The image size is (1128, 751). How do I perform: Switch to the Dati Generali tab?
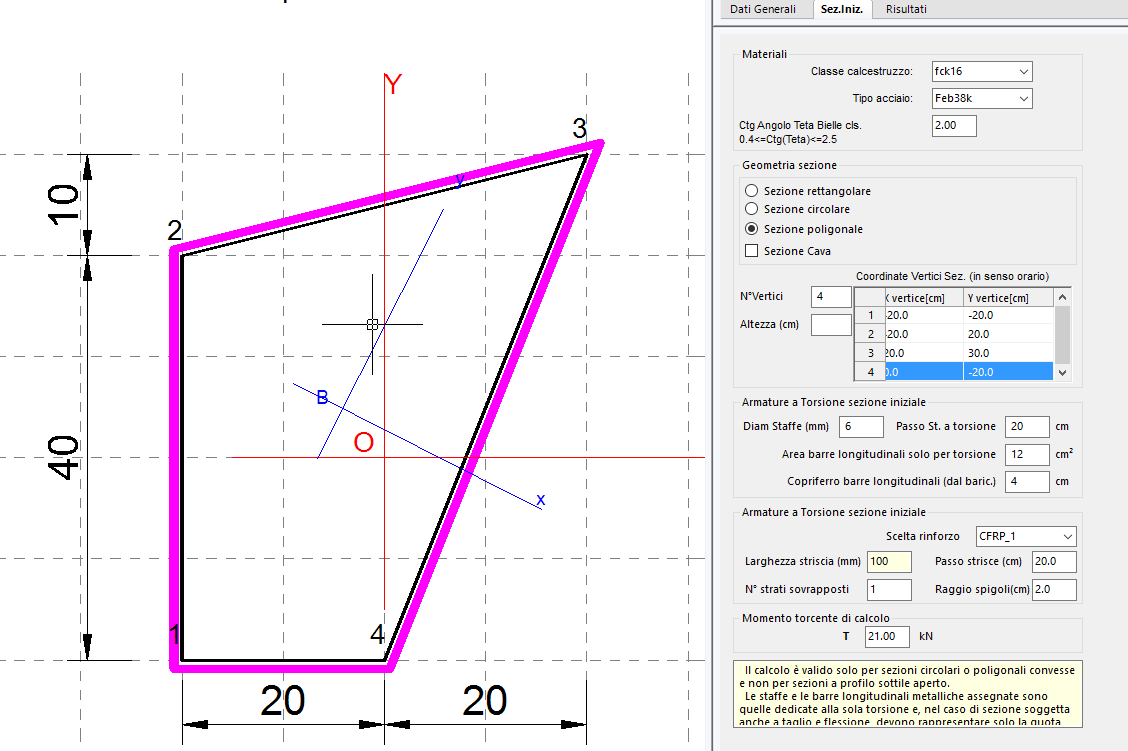(x=763, y=9)
